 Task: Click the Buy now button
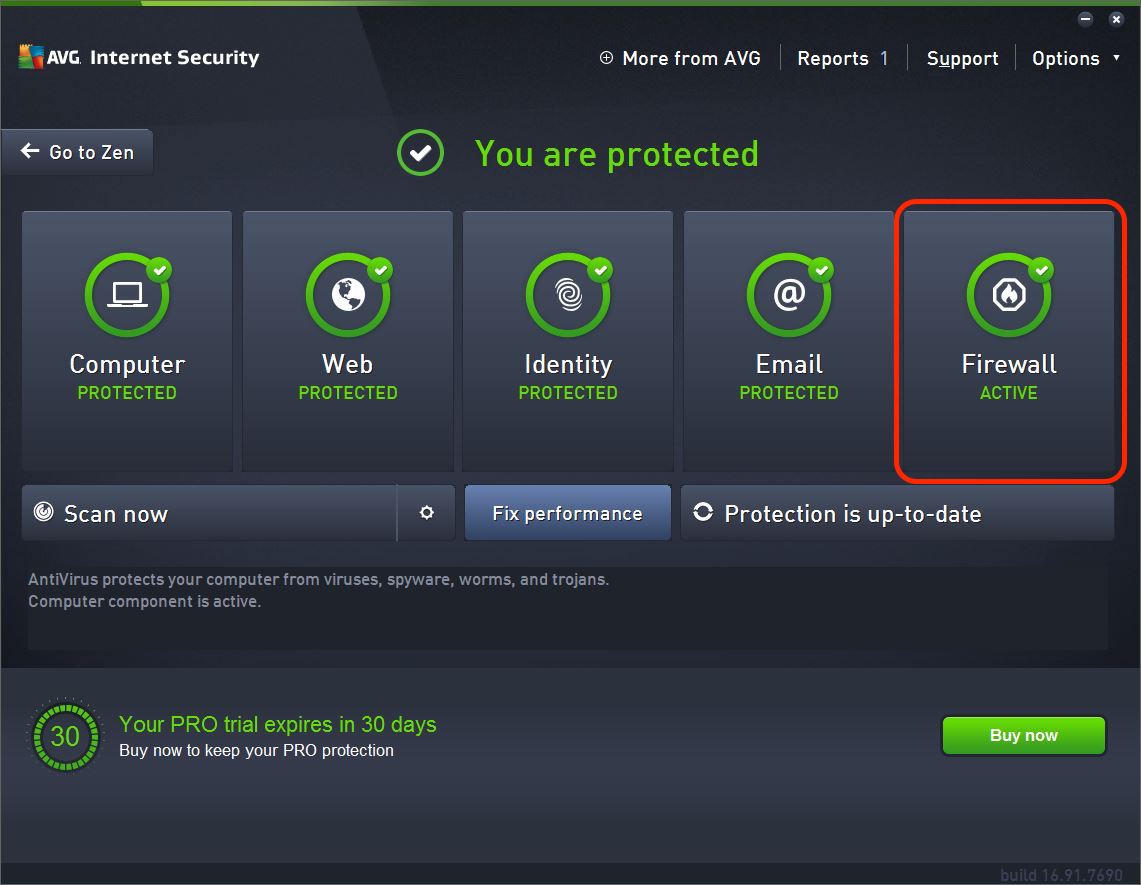(1024, 735)
